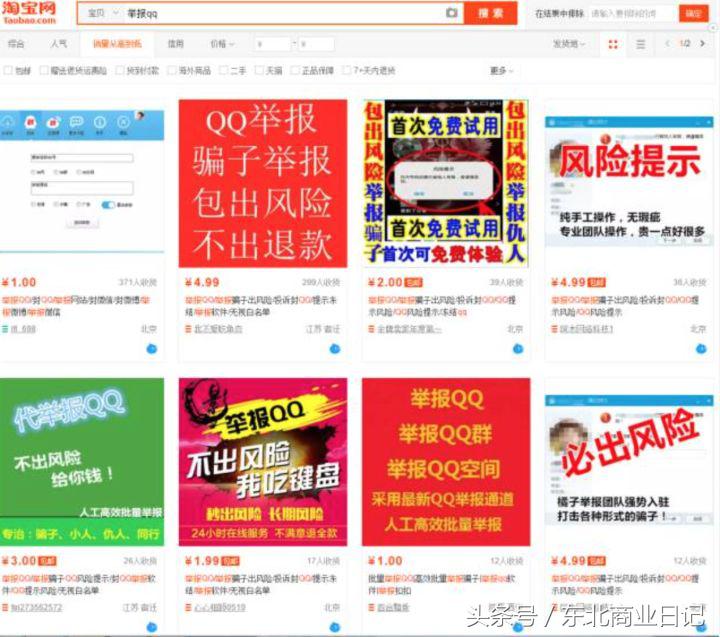Click shop icon of ¥3.00 item seller
Image resolution: width=720 pixels, height=637 pixels.
[x=5, y=608]
